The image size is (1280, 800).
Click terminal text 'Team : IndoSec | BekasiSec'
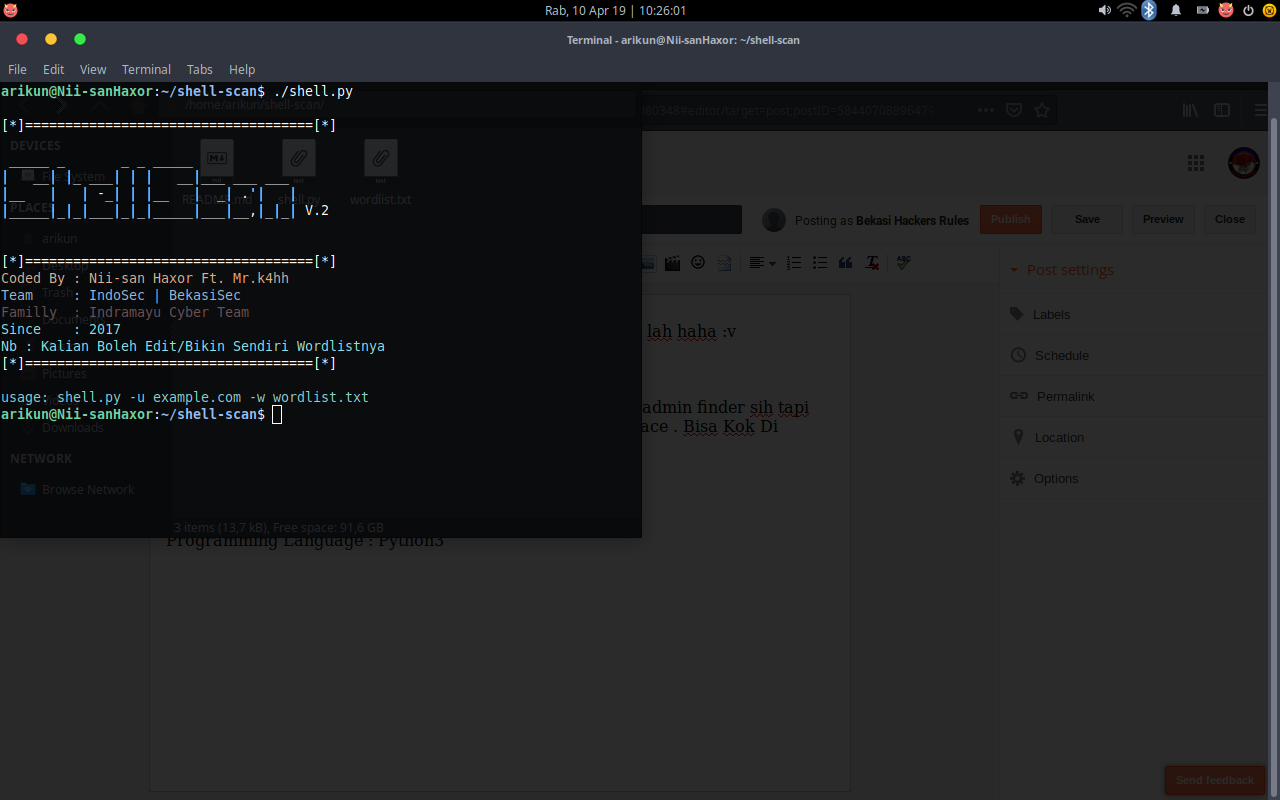(121, 295)
